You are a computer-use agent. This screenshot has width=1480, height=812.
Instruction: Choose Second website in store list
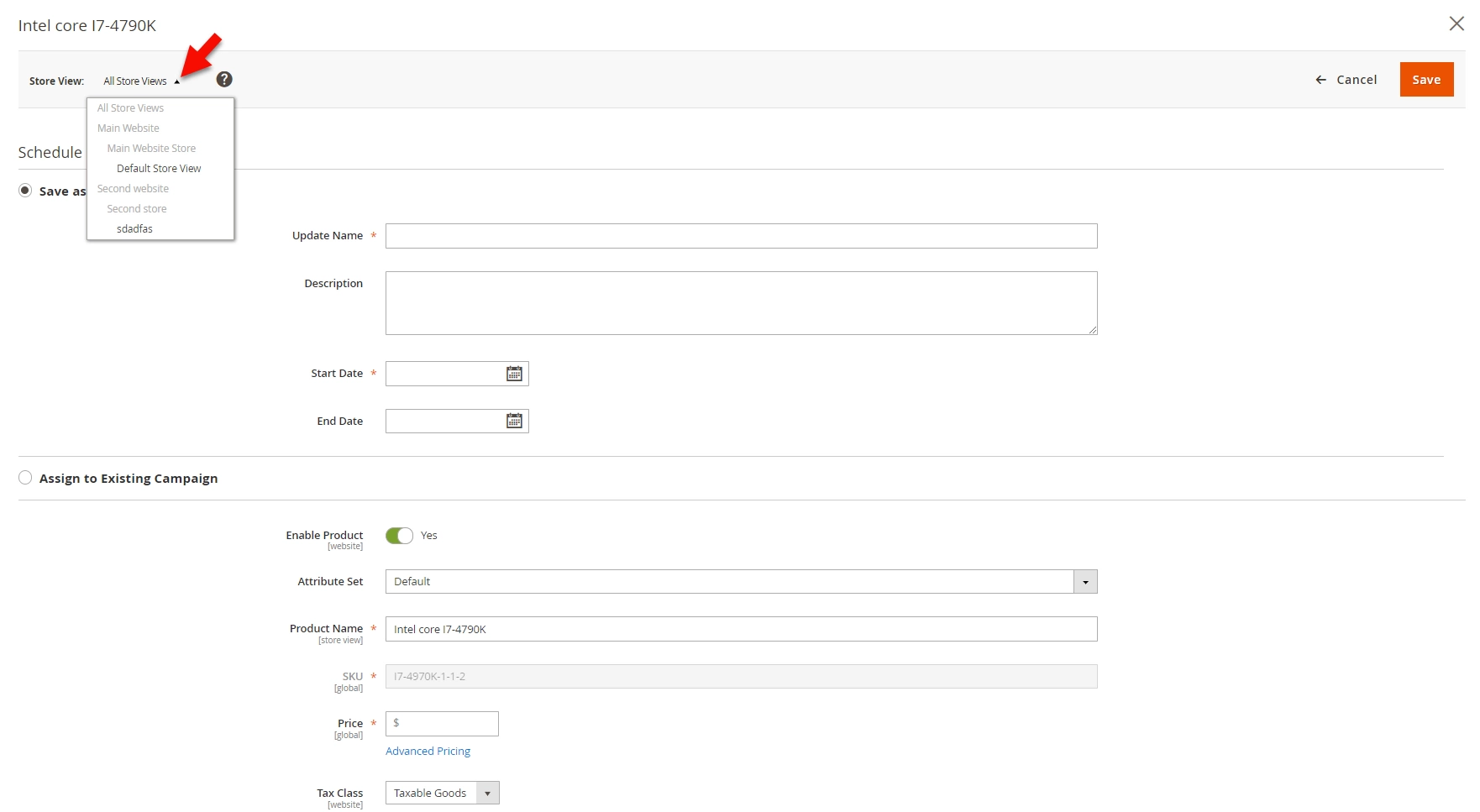coord(133,189)
